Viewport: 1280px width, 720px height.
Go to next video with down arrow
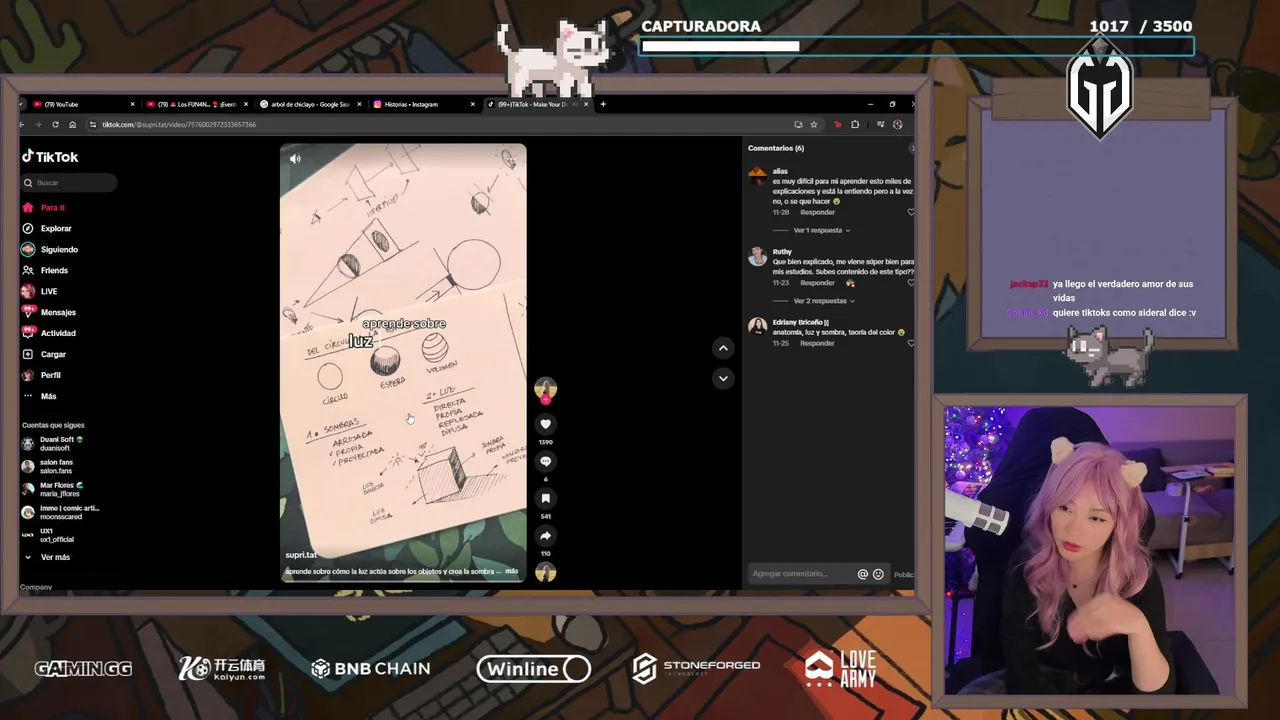pos(723,378)
